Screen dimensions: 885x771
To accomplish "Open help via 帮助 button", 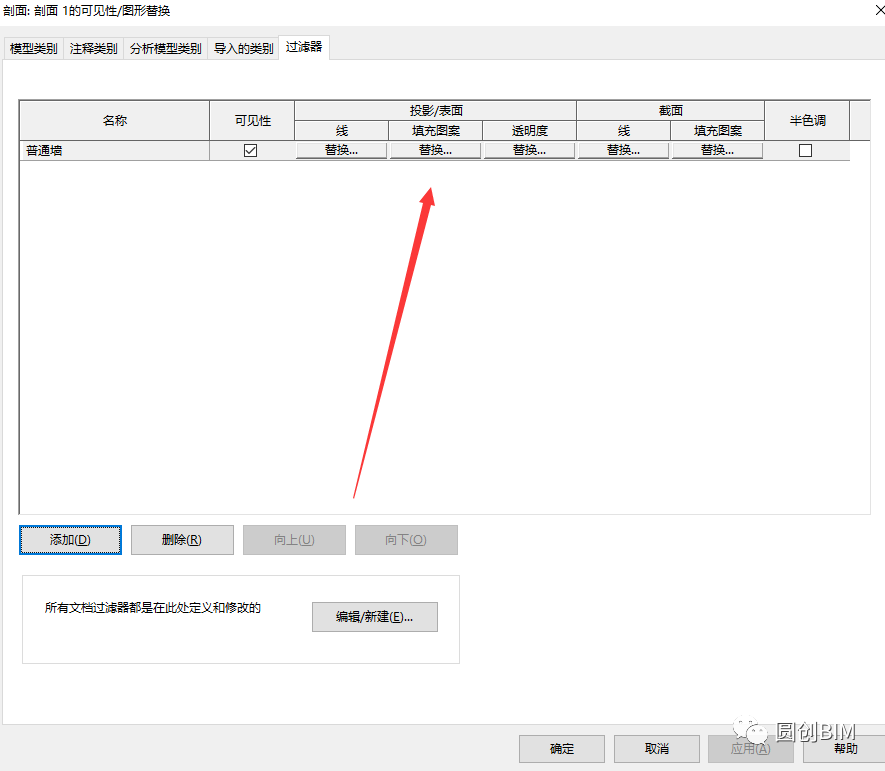I will click(x=845, y=749).
